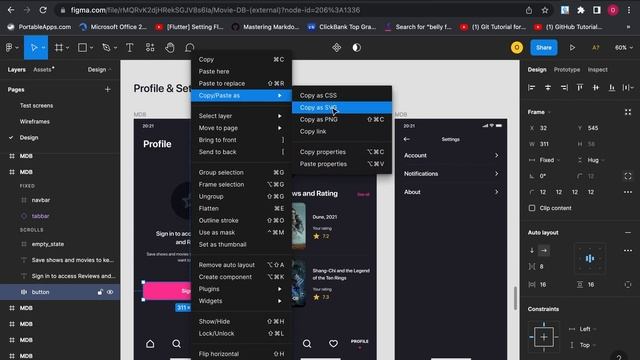The height and width of the screenshot is (360, 640).
Task: Select the Frame tool
Action: pos(59,48)
